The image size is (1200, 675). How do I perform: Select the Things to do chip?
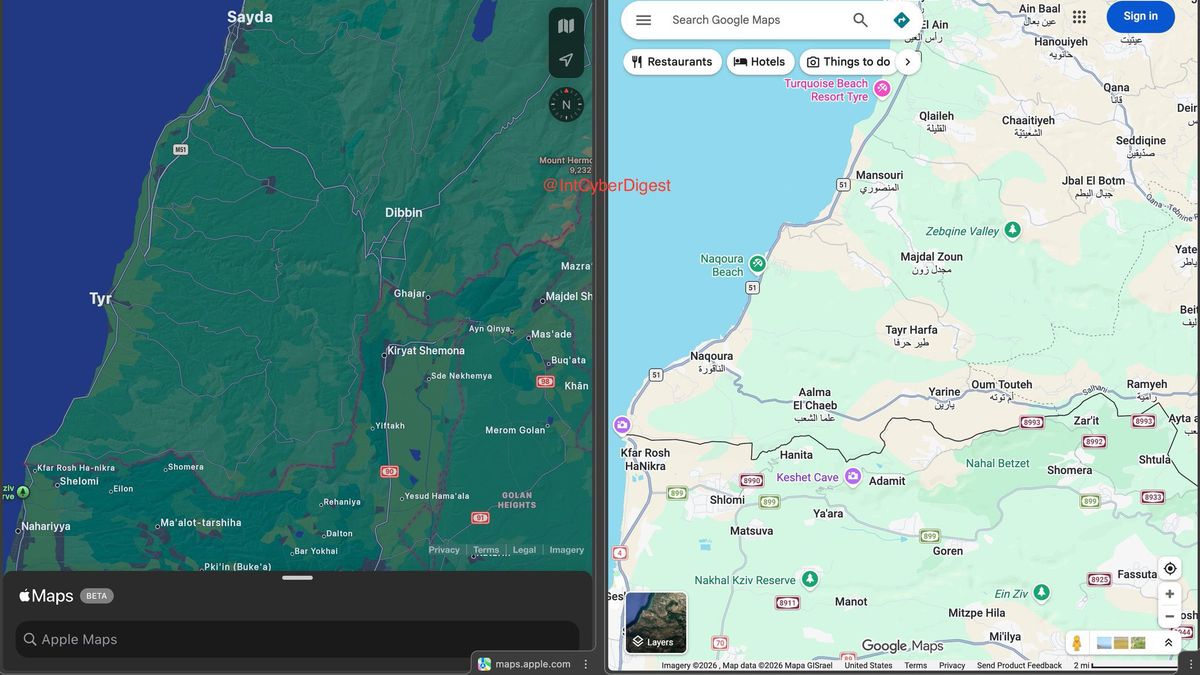coord(848,62)
